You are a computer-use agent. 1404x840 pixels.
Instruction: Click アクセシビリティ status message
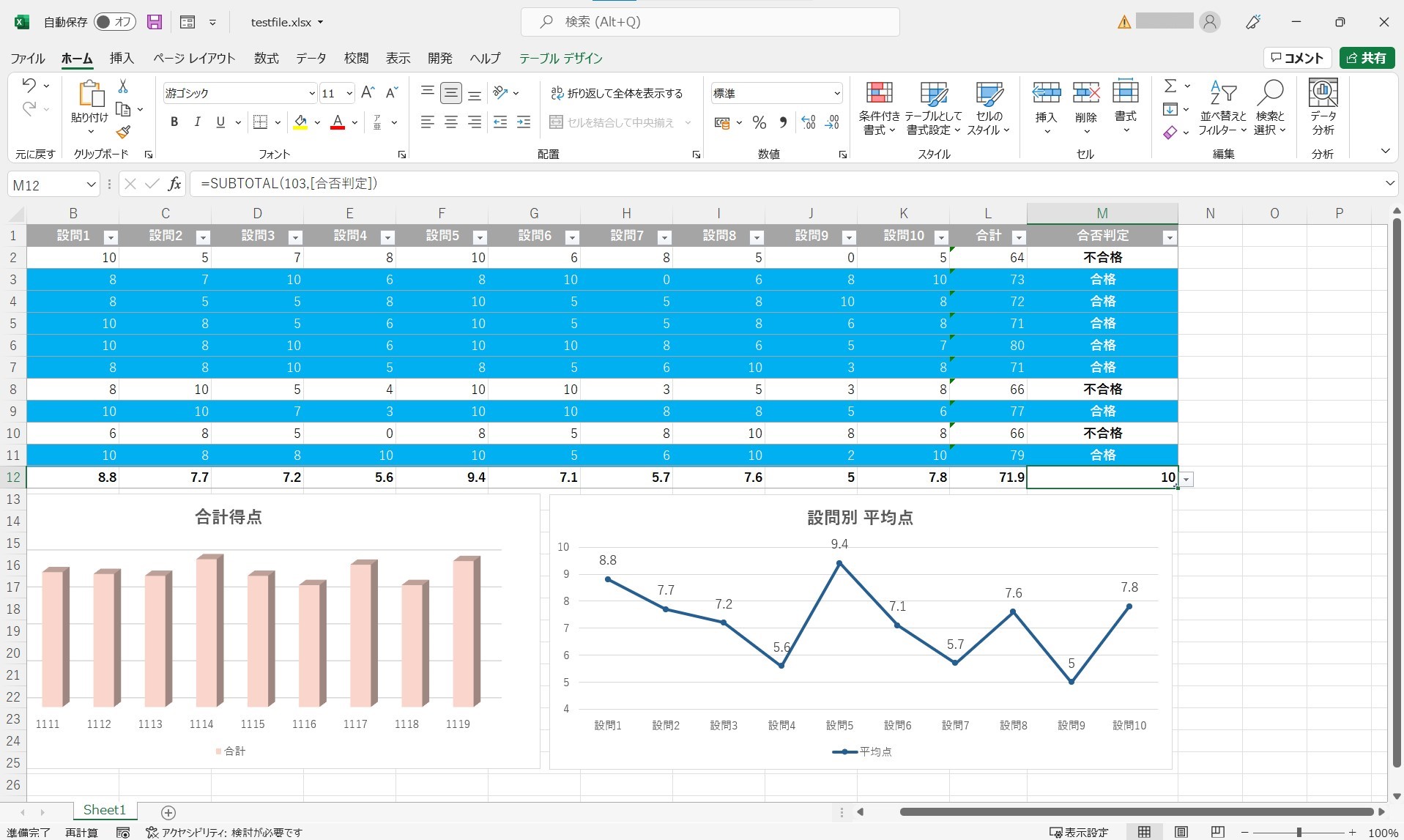pos(224,833)
